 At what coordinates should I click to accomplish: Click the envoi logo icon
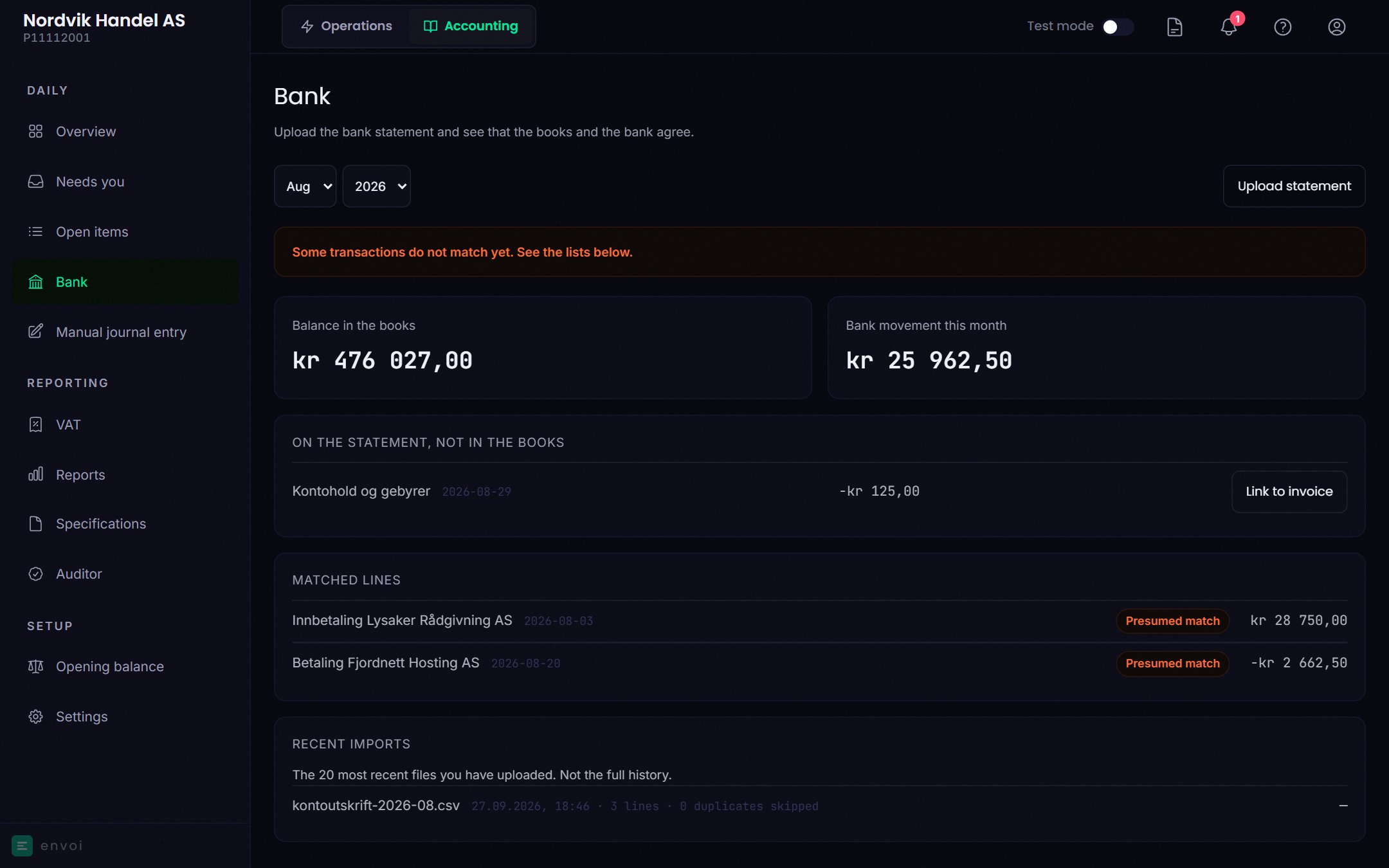[22, 845]
